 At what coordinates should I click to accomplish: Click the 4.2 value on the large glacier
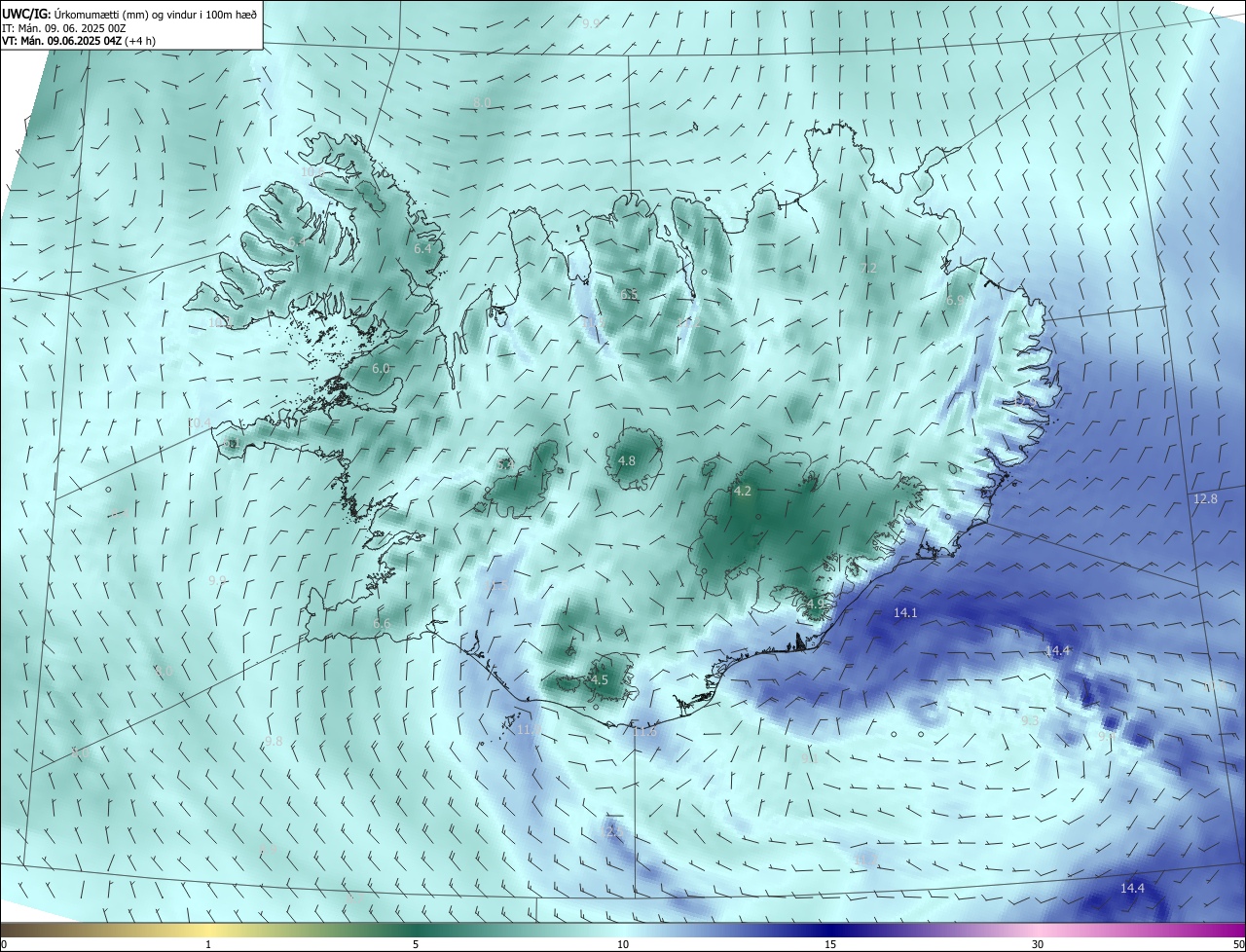point(743,492)
